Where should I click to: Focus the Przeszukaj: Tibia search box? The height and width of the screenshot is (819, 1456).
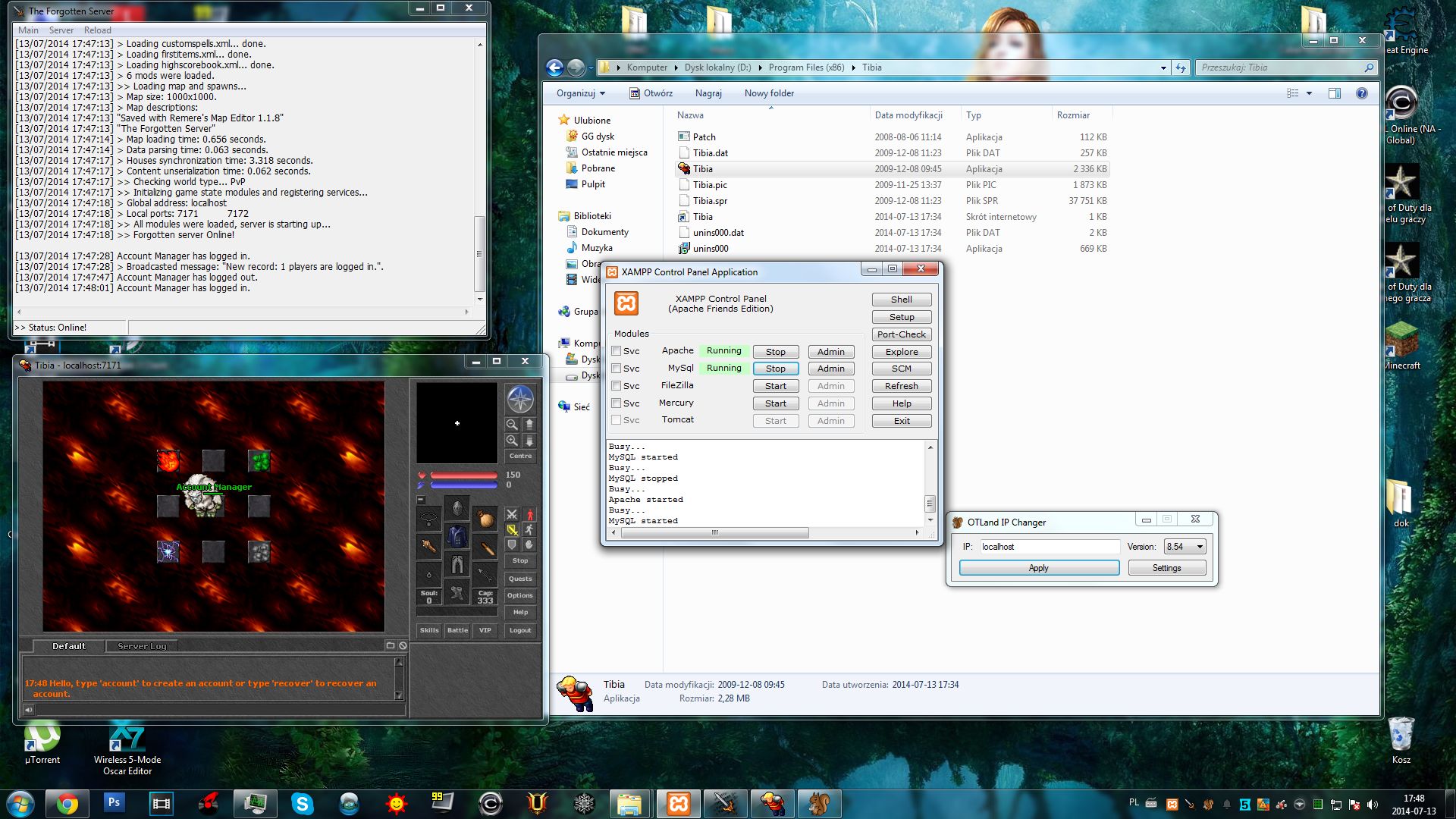tap(1285, 67)
